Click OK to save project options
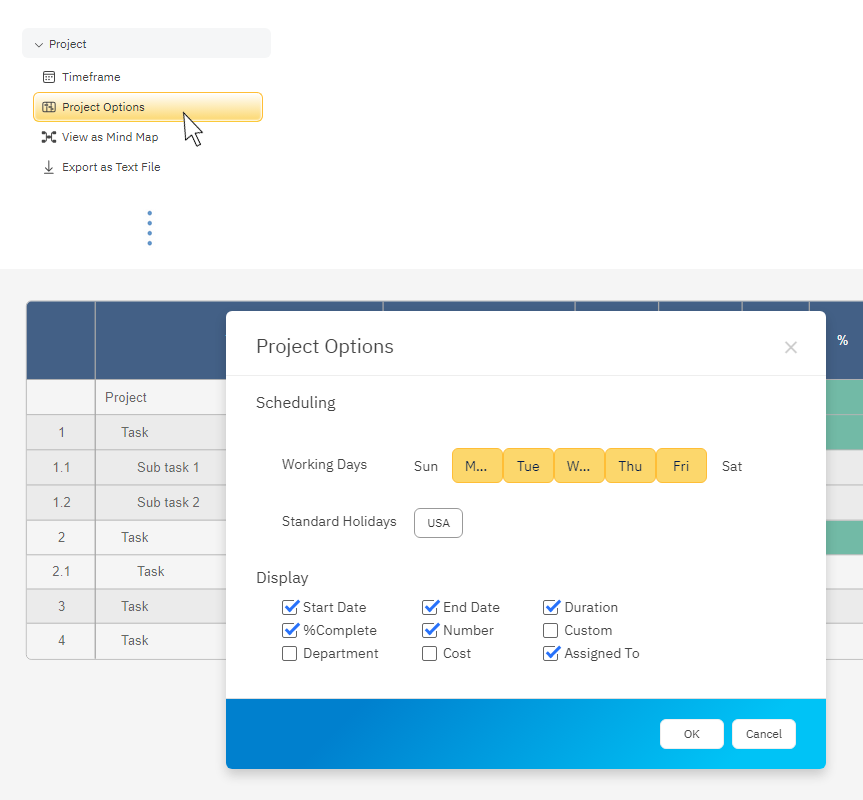This screenshot has width=863, height=800. pos(691,733)
